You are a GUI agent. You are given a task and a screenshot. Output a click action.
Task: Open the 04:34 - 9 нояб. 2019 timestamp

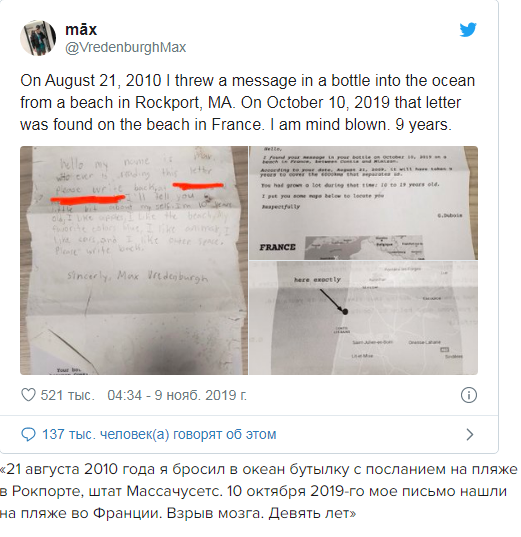[177, 395]
